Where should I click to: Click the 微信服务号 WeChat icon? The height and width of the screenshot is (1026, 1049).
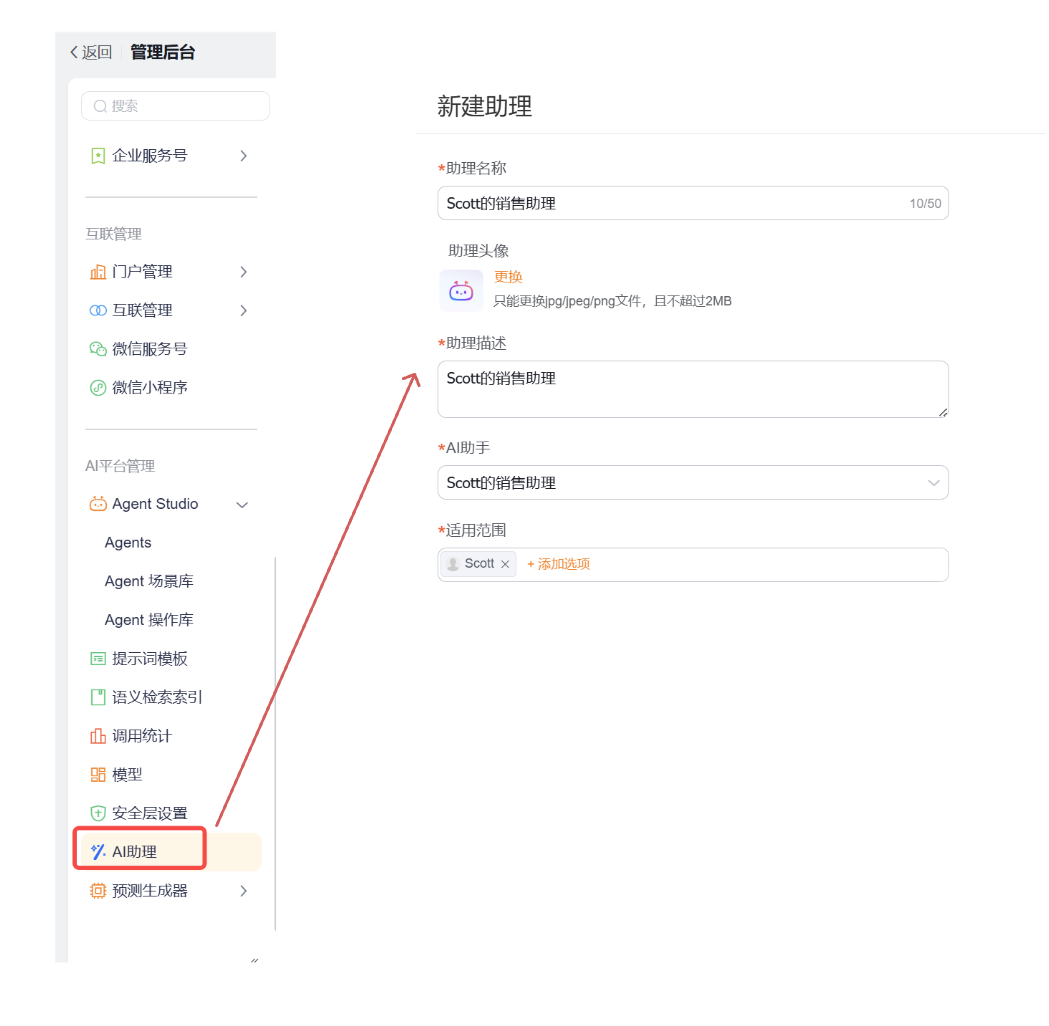click(x=98, y=349)
